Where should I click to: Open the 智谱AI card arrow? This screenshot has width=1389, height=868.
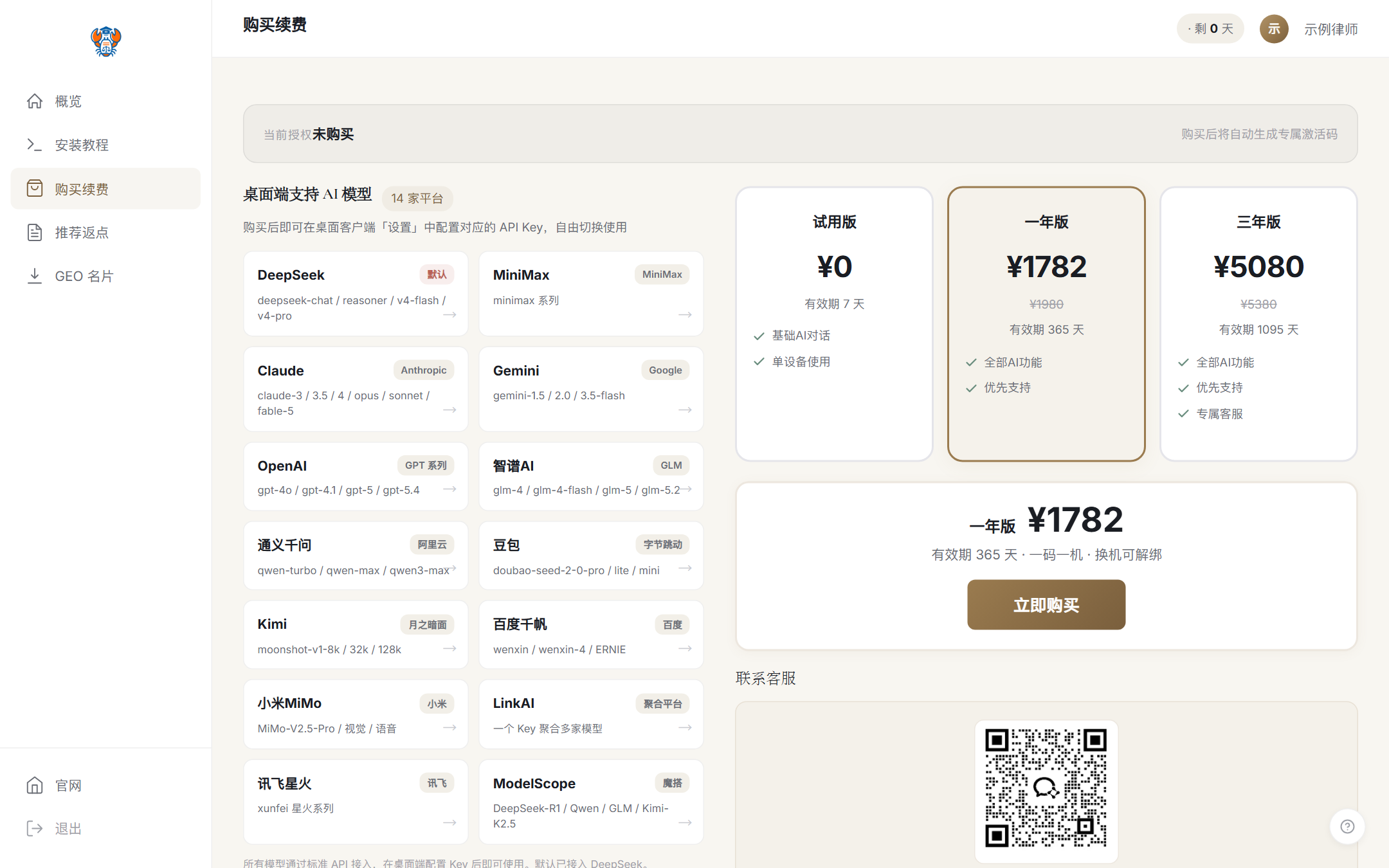pos(686,489)
